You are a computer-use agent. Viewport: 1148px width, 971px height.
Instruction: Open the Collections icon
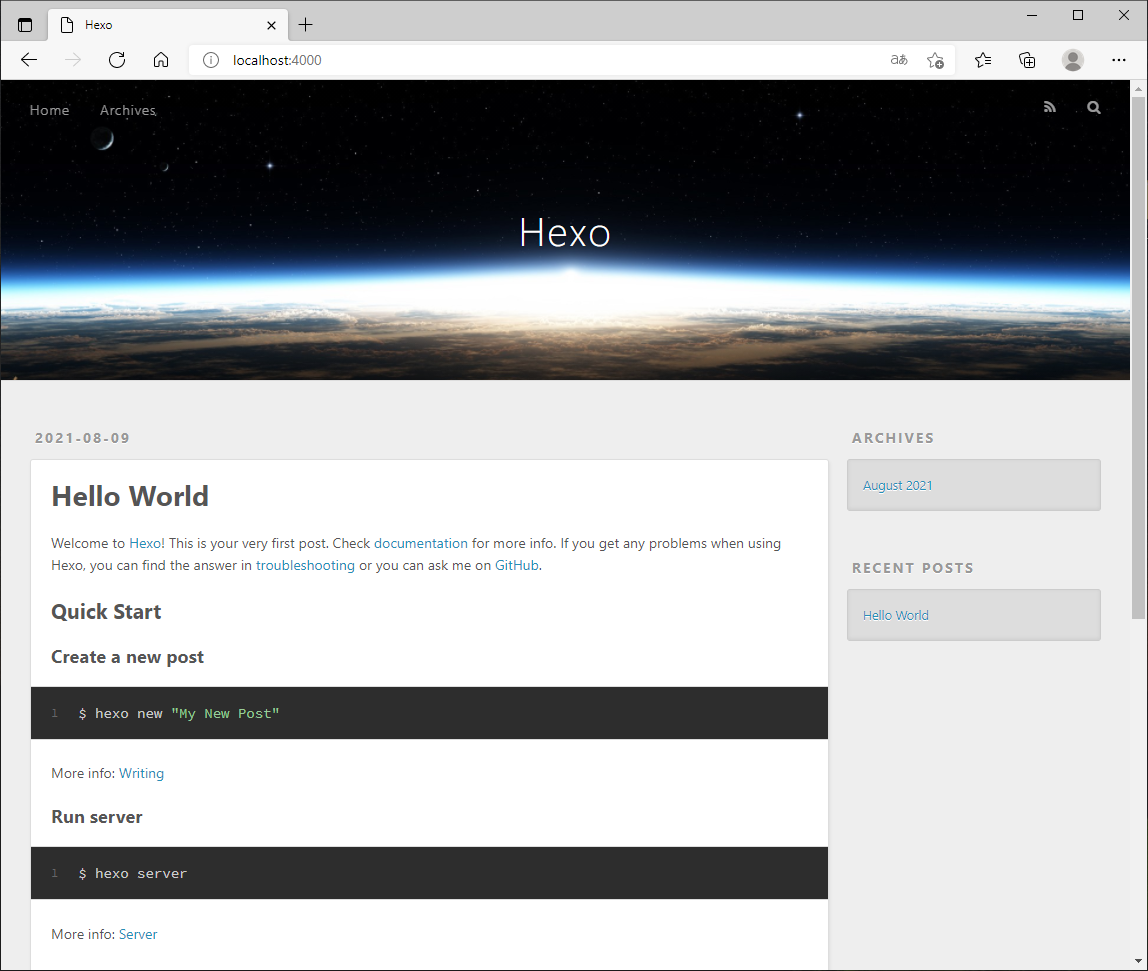1027,60
